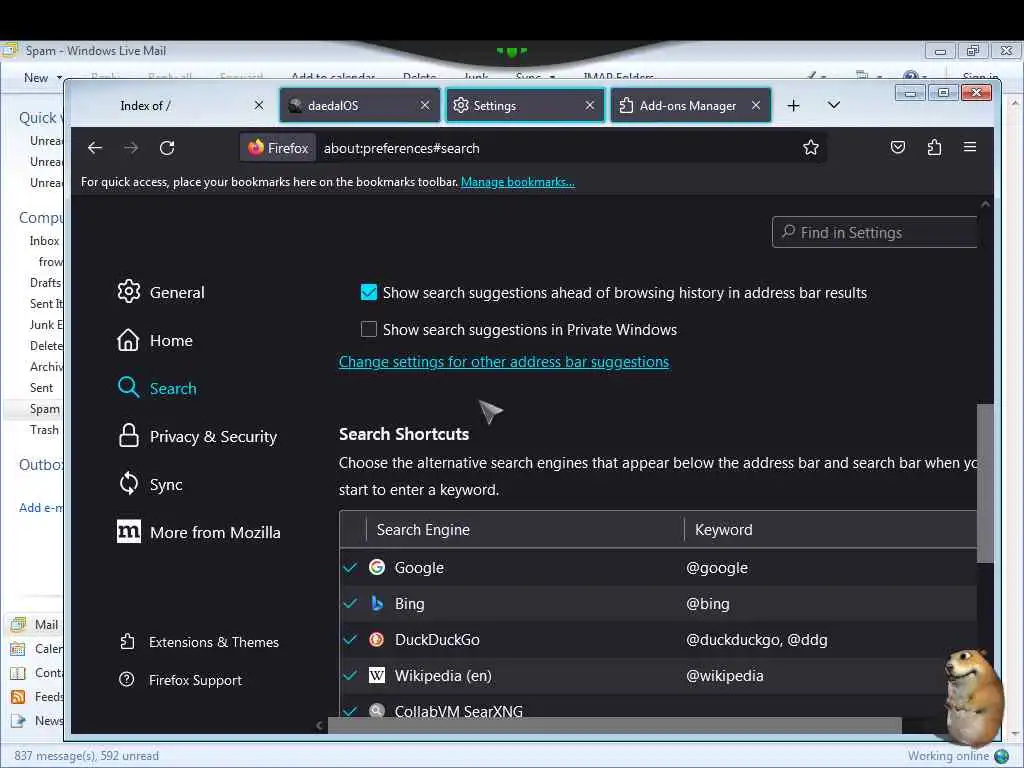This screenshot has height=768, width=1024.
Task: Switch to the Add-ons Manager tab
Action: [x=690, y=105]
